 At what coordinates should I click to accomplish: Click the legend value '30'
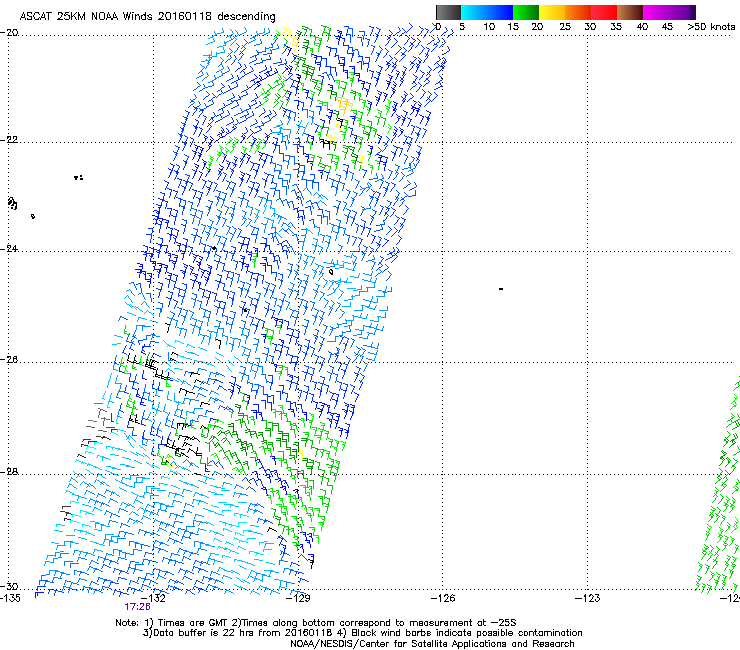590,27
